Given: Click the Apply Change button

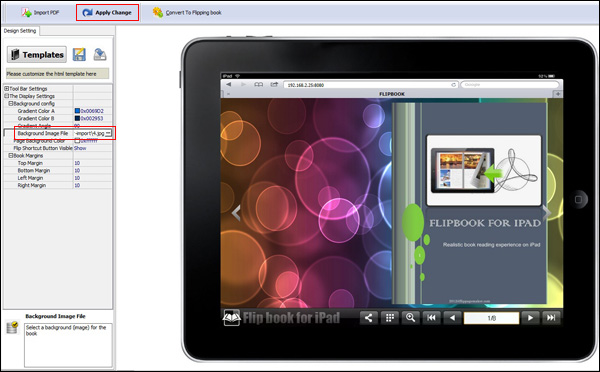Looking at the screenshot, I should (107, 13).
